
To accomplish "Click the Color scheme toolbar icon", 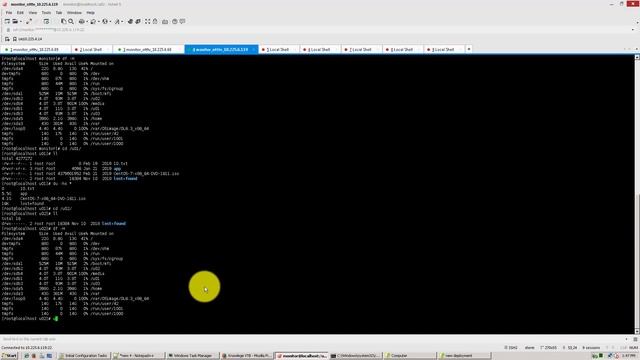I will click(x=93, y=21).
